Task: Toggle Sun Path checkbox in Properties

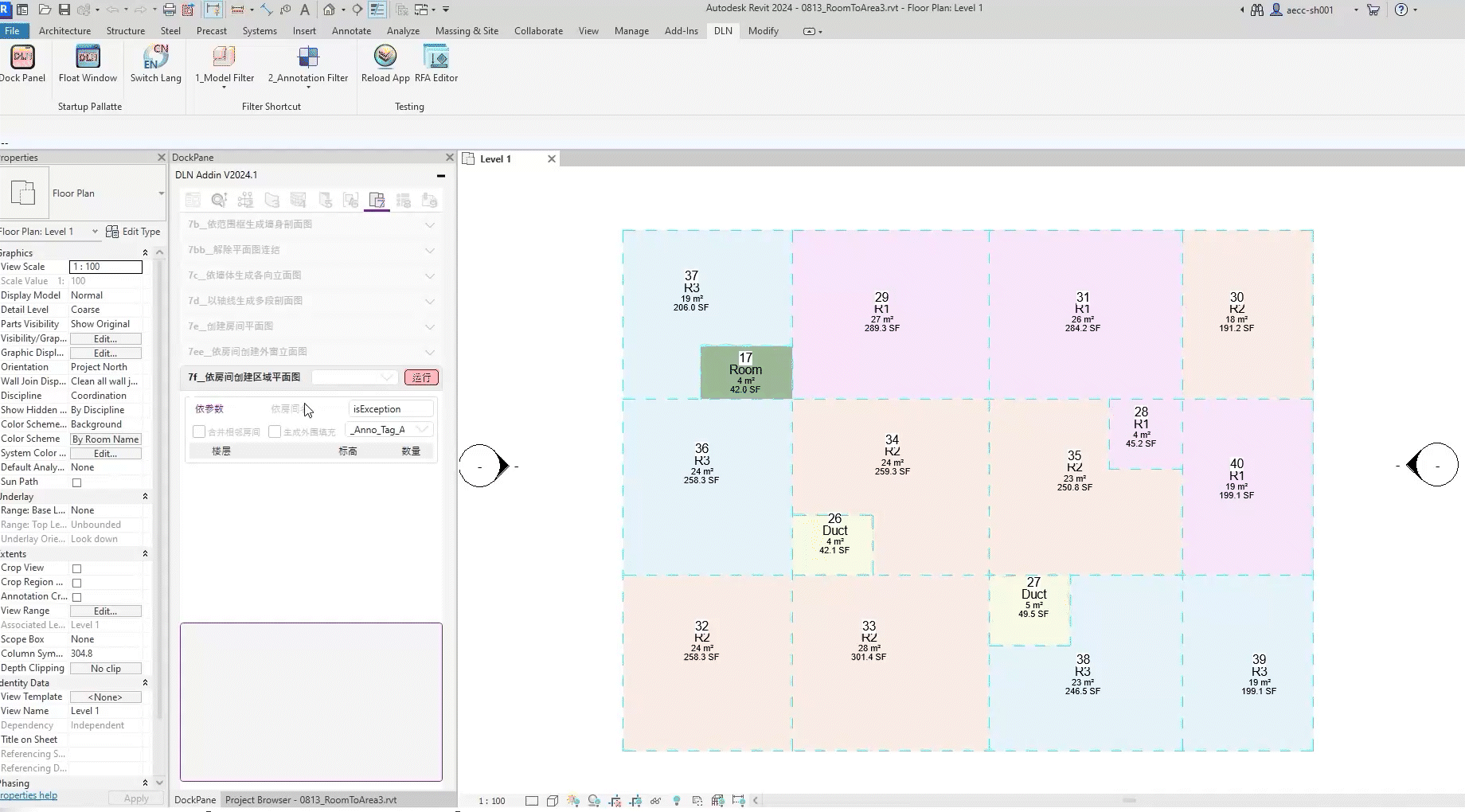Action: point(76,482)
